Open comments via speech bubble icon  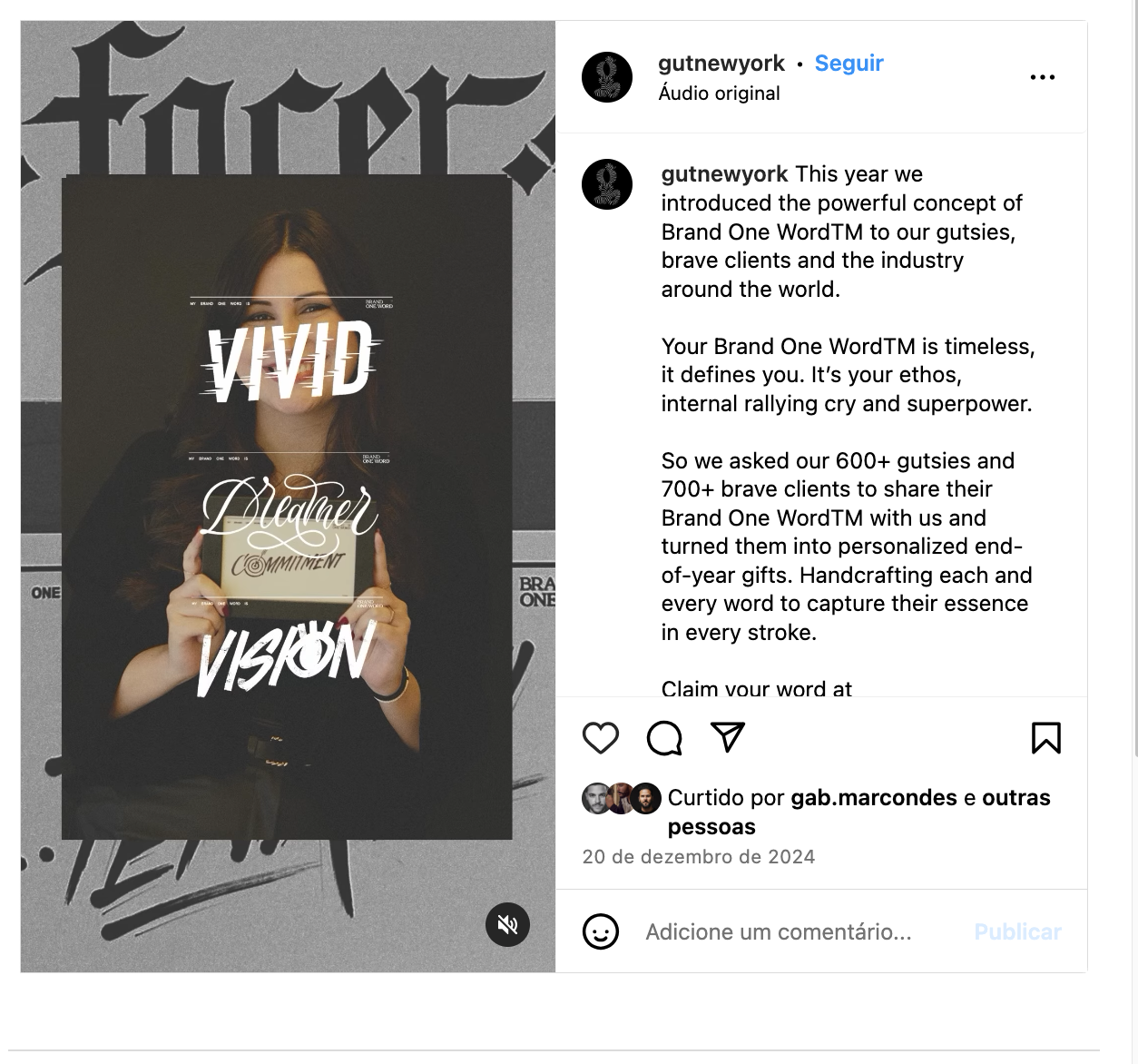(x=664, y=738)
